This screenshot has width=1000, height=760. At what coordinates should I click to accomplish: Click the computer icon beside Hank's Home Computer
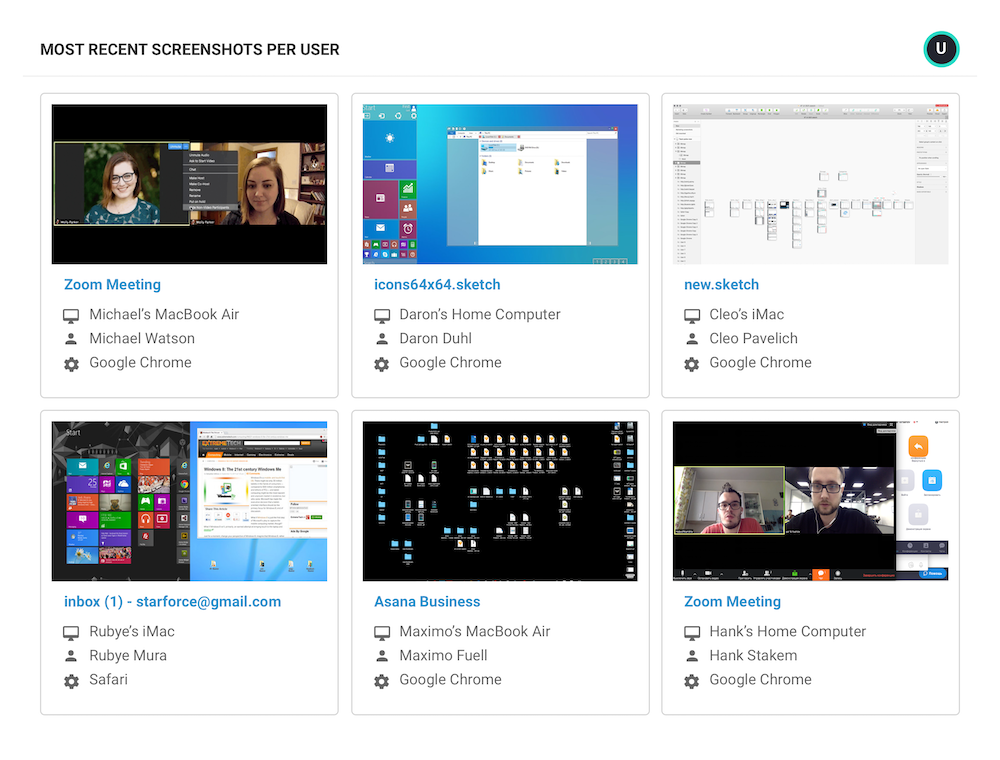pyautogui.click(x=691, y=632)
